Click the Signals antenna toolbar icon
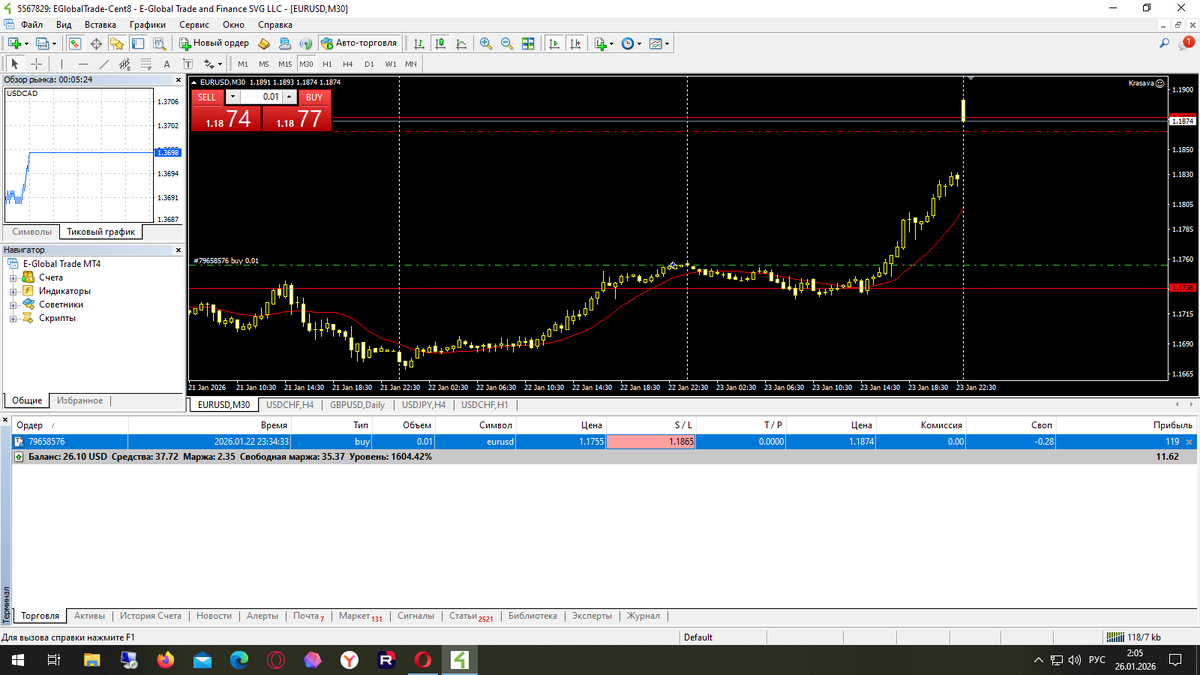This screenshot has height=675, width=1200. coord(306,43)
